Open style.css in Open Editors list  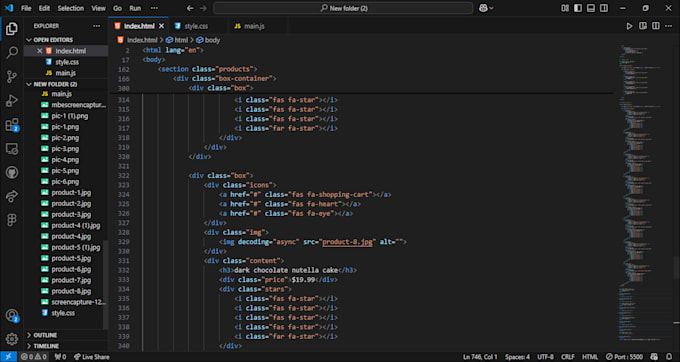(x=65, y=62)
